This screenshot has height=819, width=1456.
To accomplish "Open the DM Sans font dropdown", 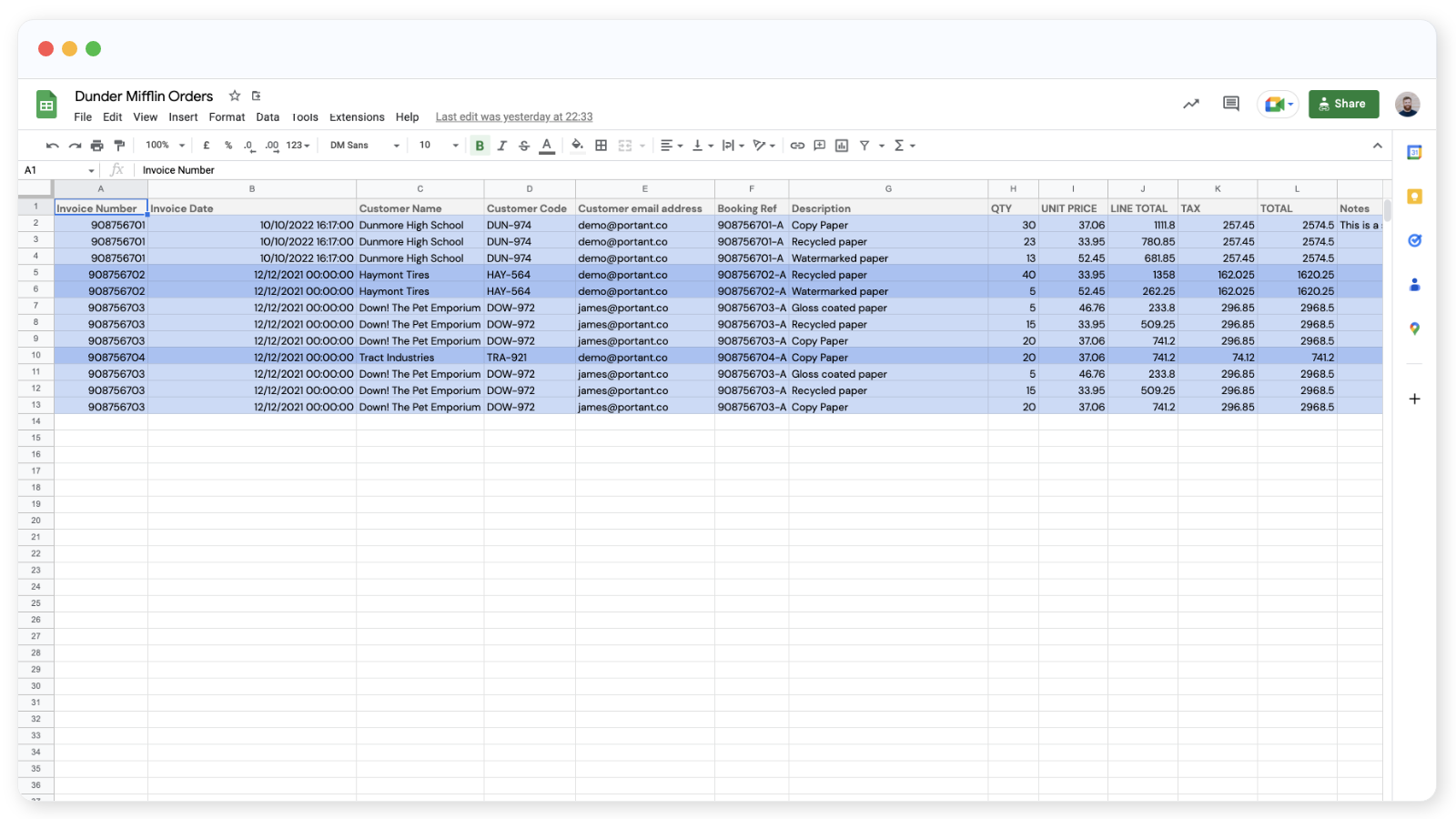I will [364, 146].
